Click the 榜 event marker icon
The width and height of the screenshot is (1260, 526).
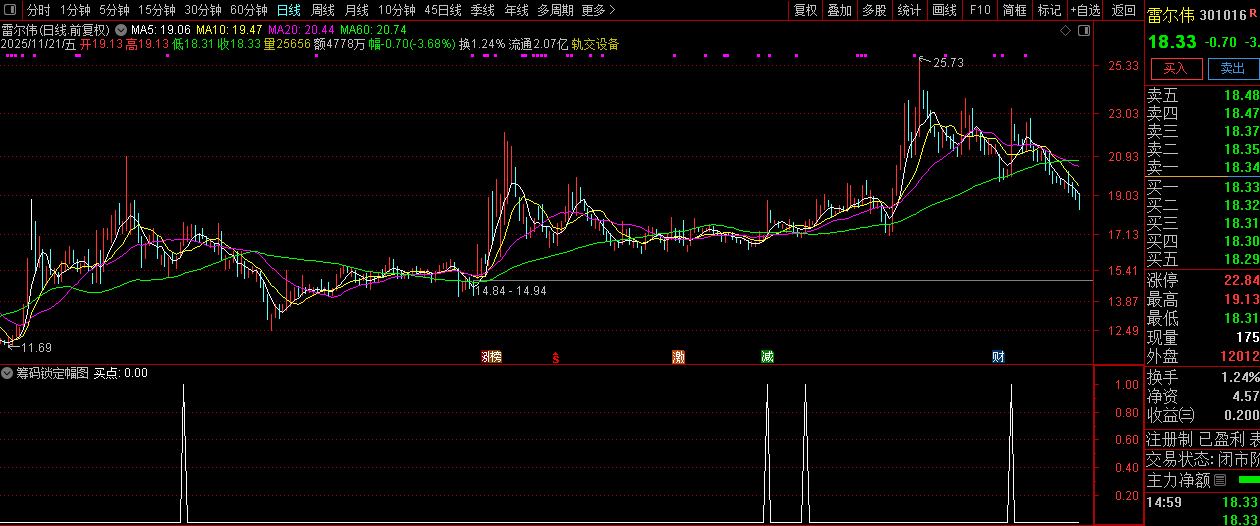point(491,356)
